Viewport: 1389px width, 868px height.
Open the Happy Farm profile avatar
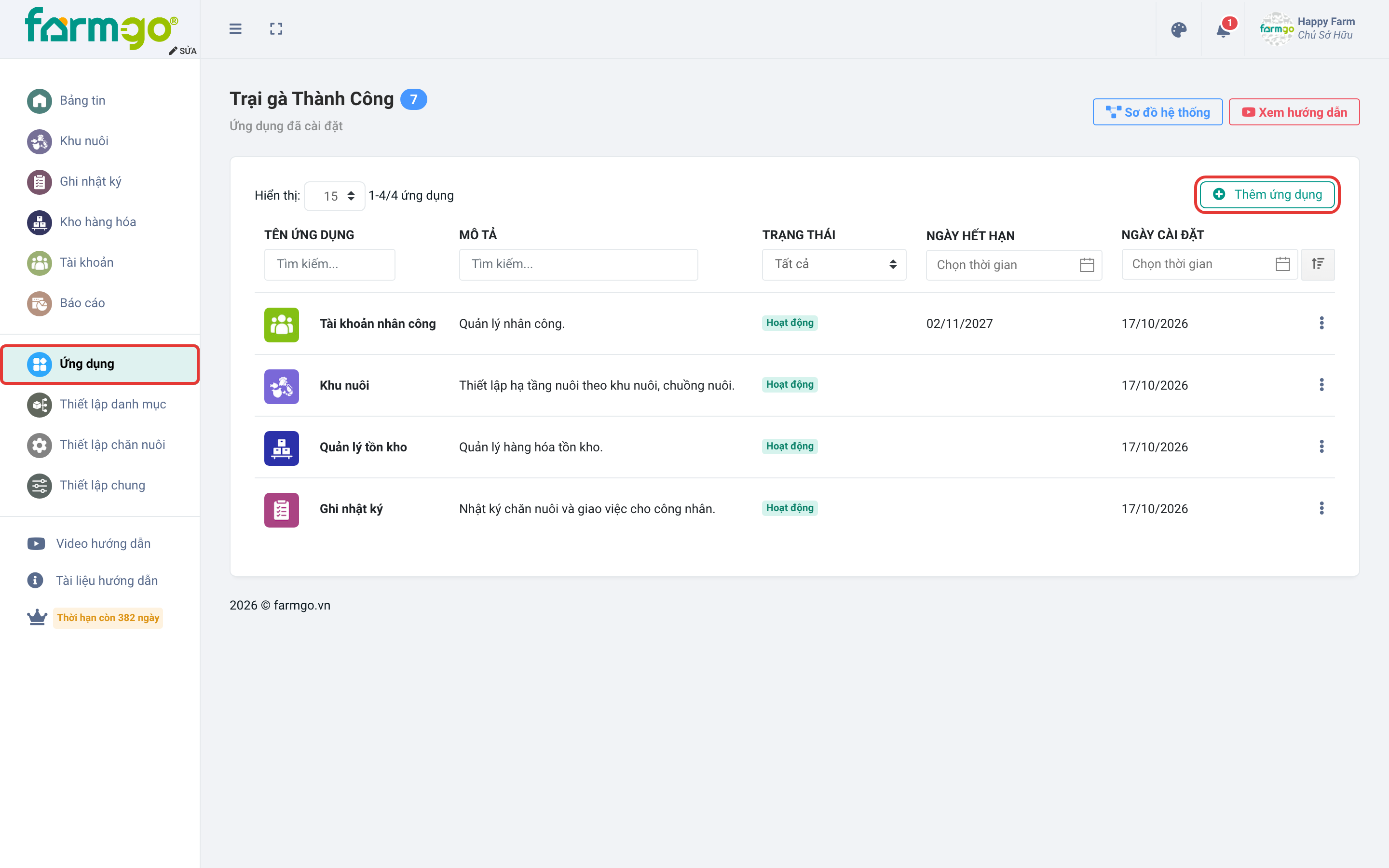tap(1277, 29)
